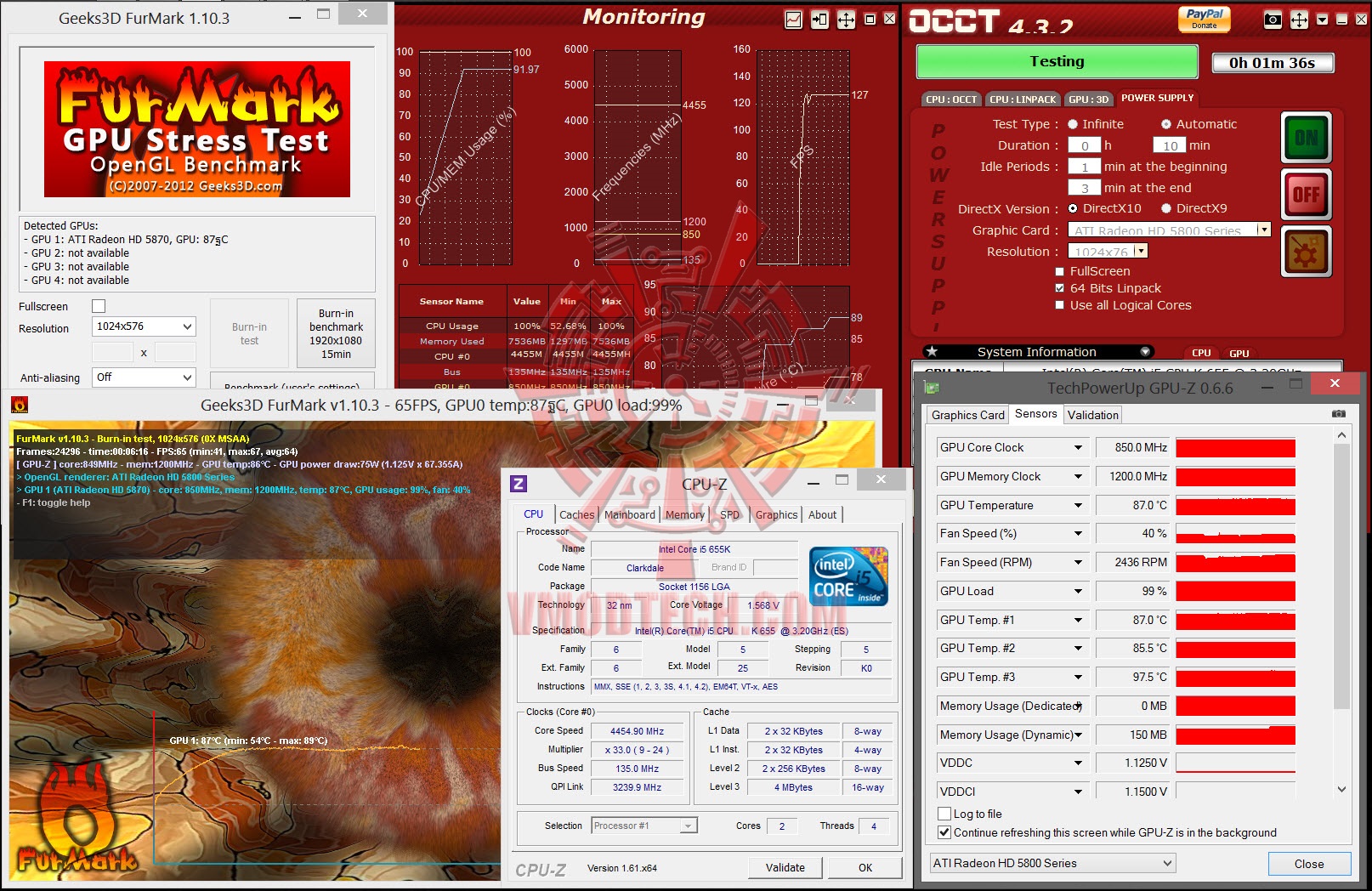This screenshot has width=1372, height=891.
Task: Click the FurMark GPU Stress Test banner
Action: tap(197, 129)
